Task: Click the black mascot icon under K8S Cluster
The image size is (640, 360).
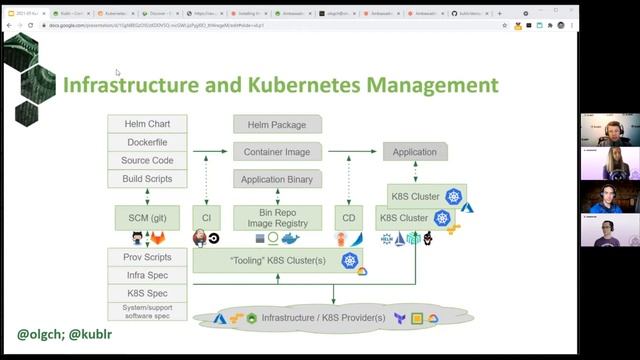Action: (x=427, y=238)
